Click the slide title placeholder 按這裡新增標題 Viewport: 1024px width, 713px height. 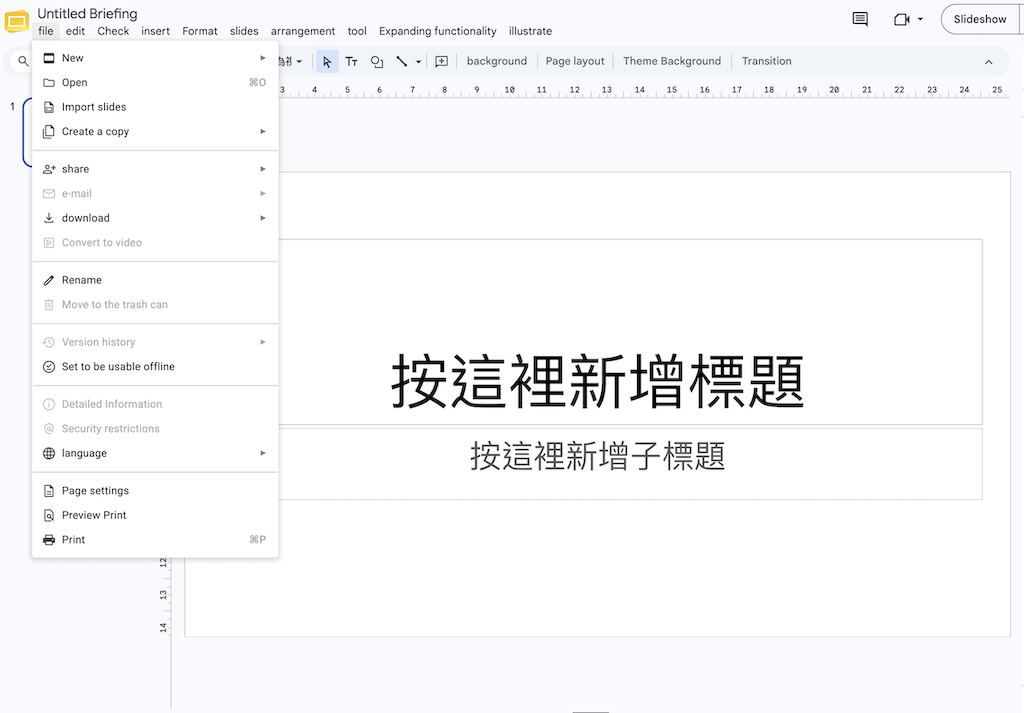click(597, 381)
